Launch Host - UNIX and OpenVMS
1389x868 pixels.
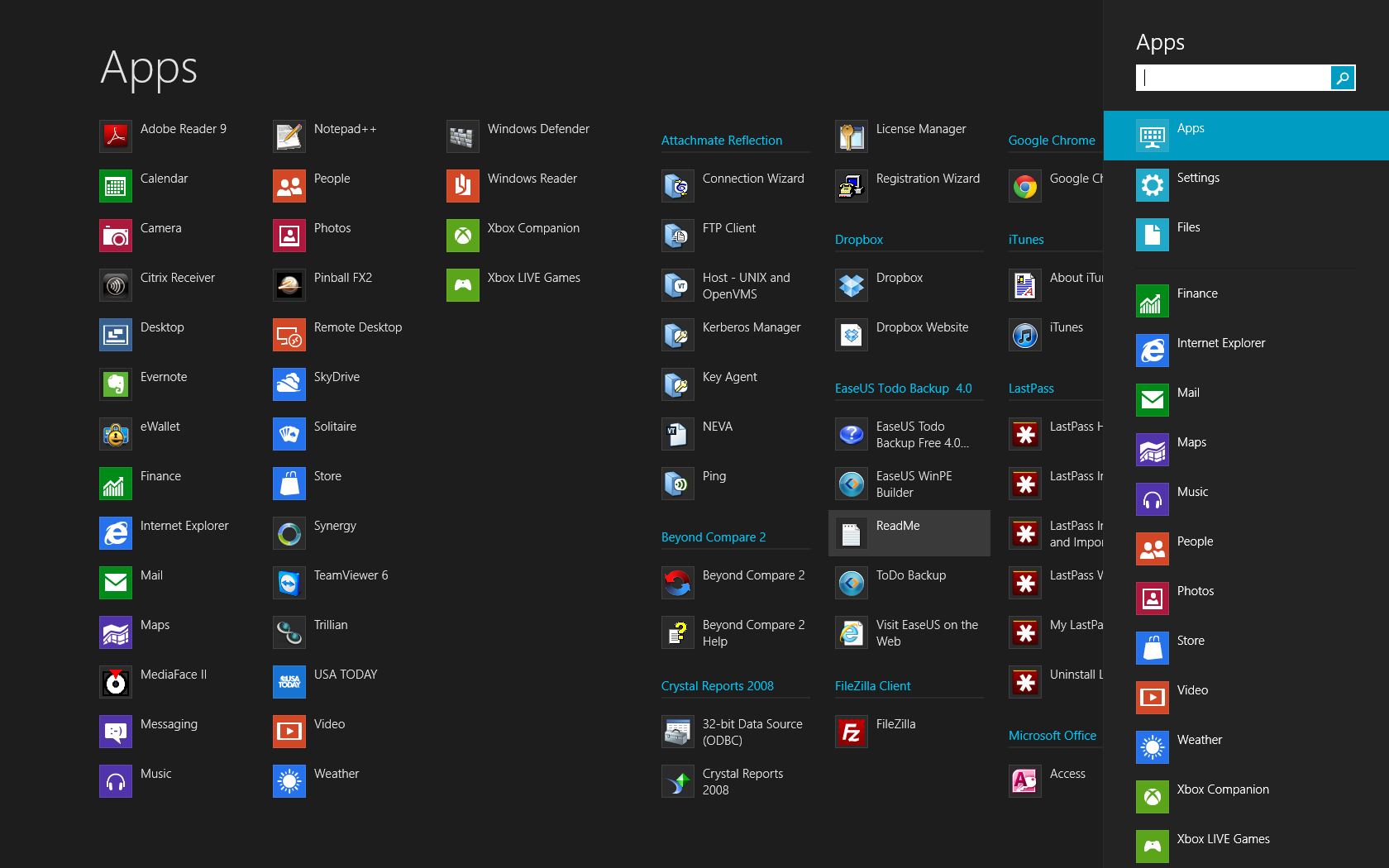[x=736, y=285]
